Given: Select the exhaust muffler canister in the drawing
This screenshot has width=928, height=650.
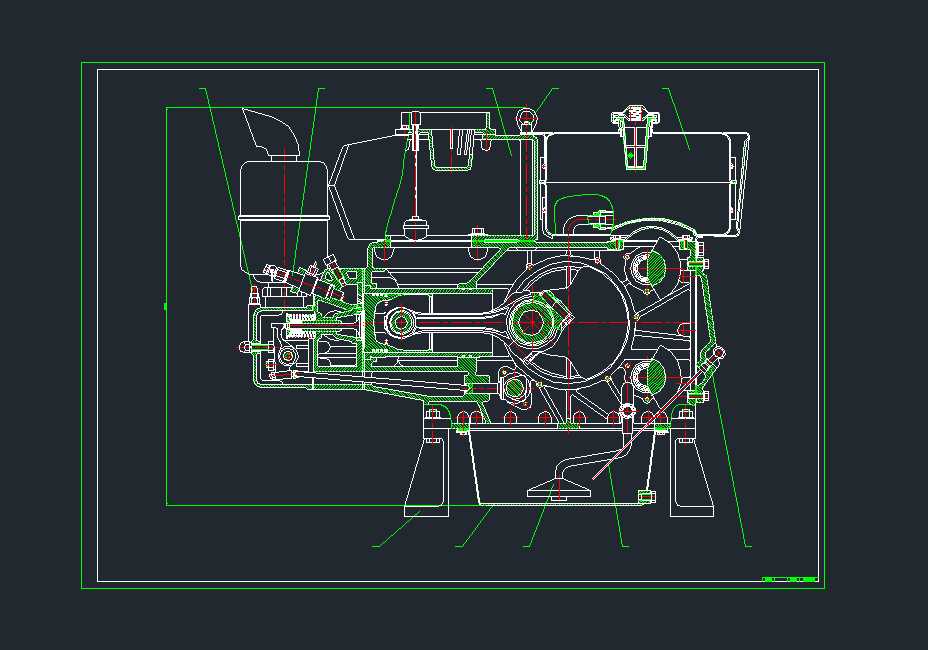Looking at the screenshot, I should click(x=283, y=218).
